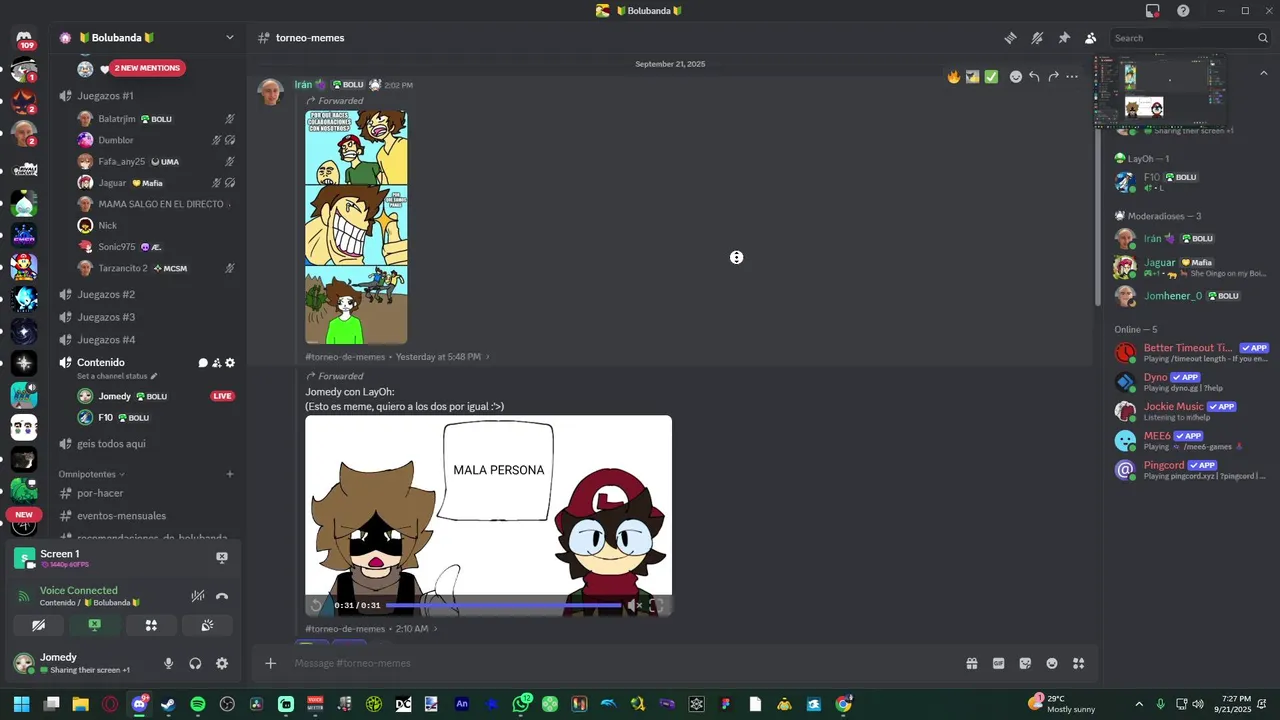This screenshot has width=1280, height=720.
Task: Open Spotify from the Windows taskbar
Action: pos(198,704)
